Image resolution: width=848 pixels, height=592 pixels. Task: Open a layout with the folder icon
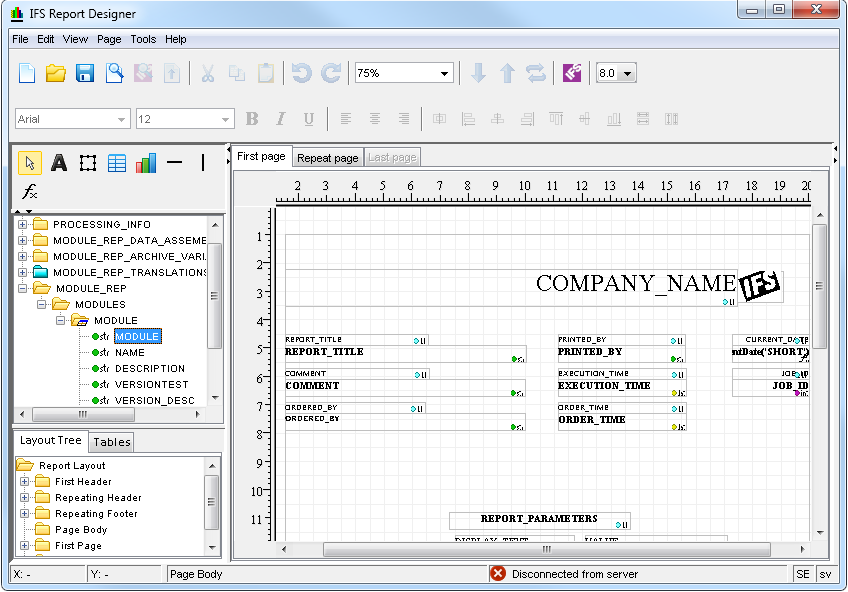pyautogui.click(x=56, y=73)
